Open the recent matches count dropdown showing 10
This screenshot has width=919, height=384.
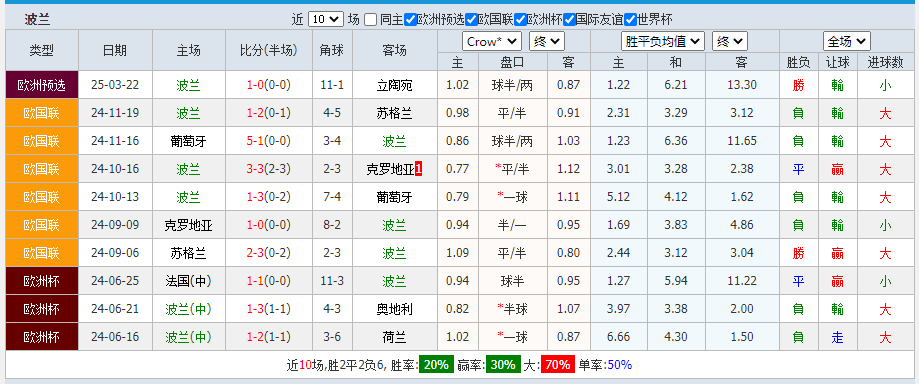click(x=325, y=19)
